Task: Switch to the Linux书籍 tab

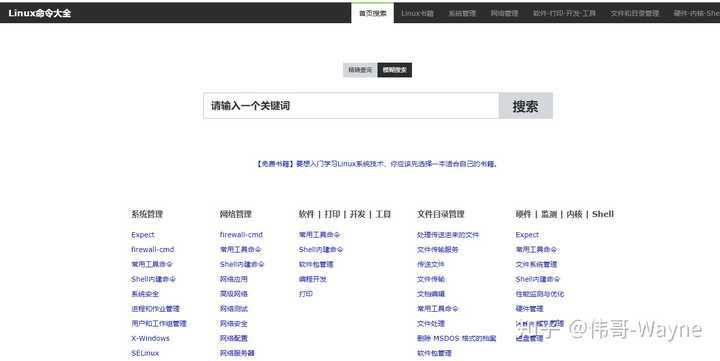Action: pyautogui.click(x=417, y=13)
